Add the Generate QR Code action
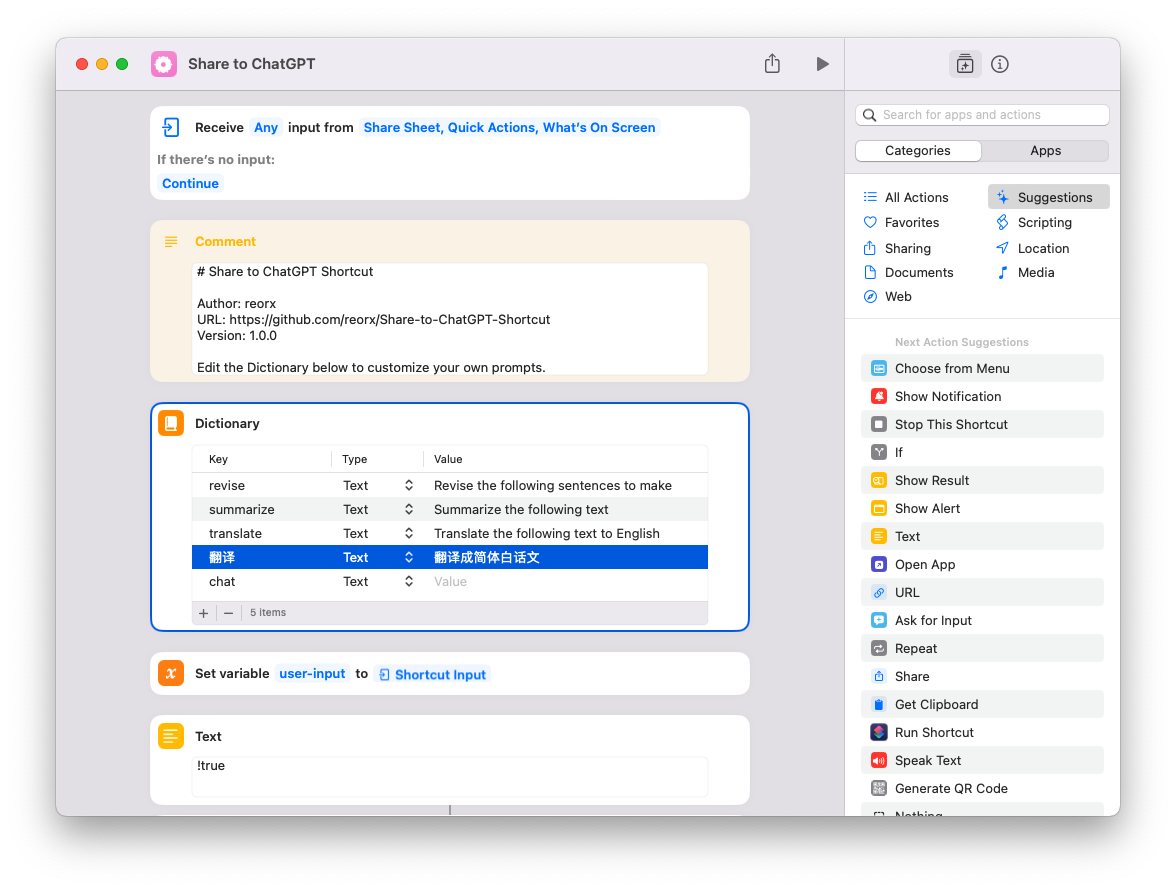Image resolution: width=1176 pixels, height=890 pixels. (982, 788)
